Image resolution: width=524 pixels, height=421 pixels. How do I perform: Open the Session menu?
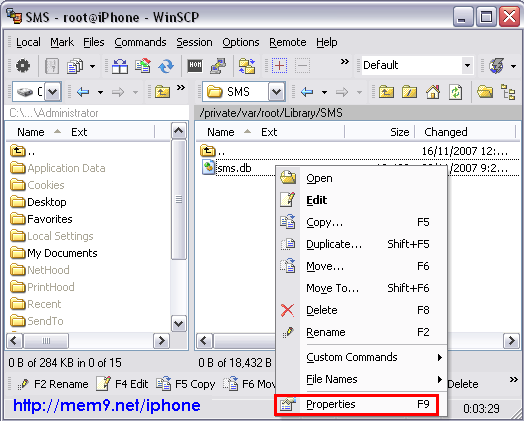click(x=194, y=42)
